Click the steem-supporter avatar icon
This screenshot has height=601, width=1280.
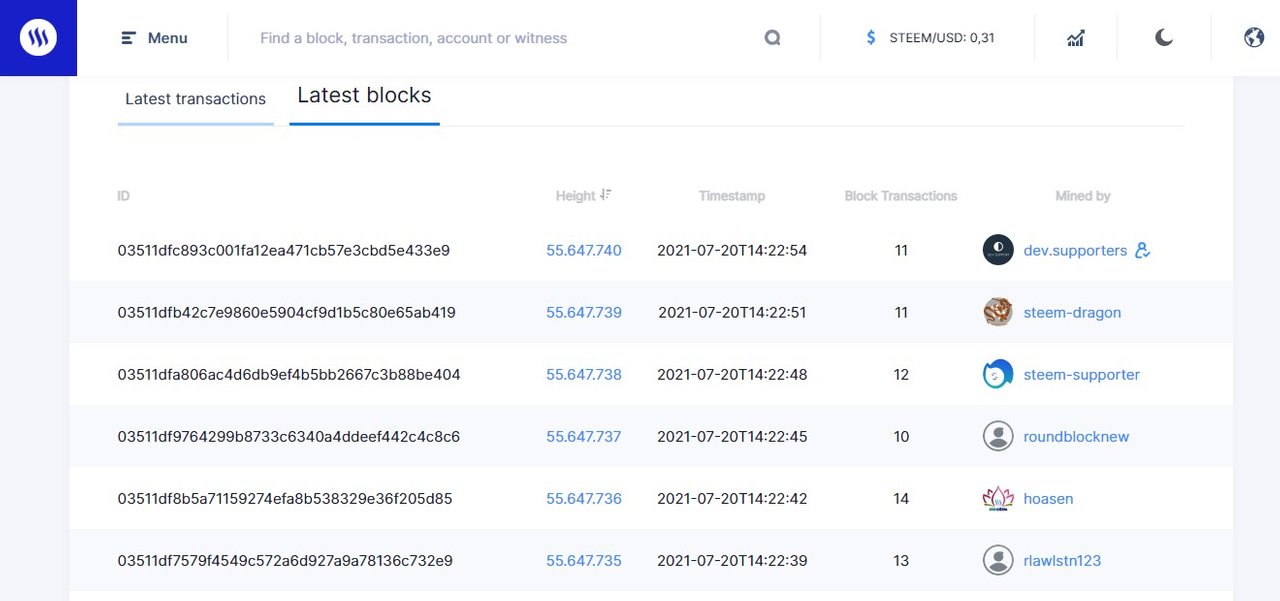(x=998, y=374)
